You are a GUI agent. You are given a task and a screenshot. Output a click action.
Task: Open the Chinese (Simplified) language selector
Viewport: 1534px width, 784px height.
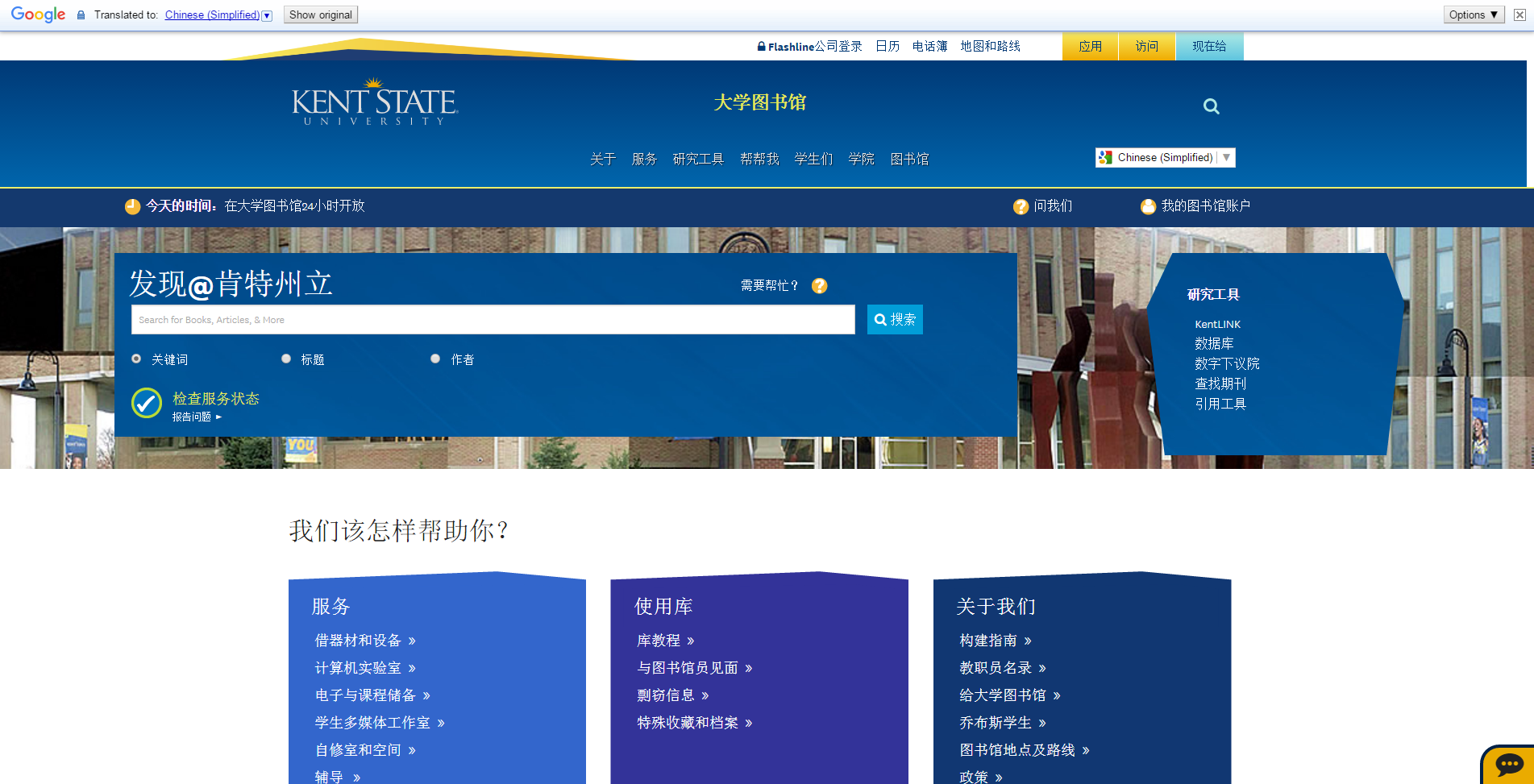[1165, 158]
